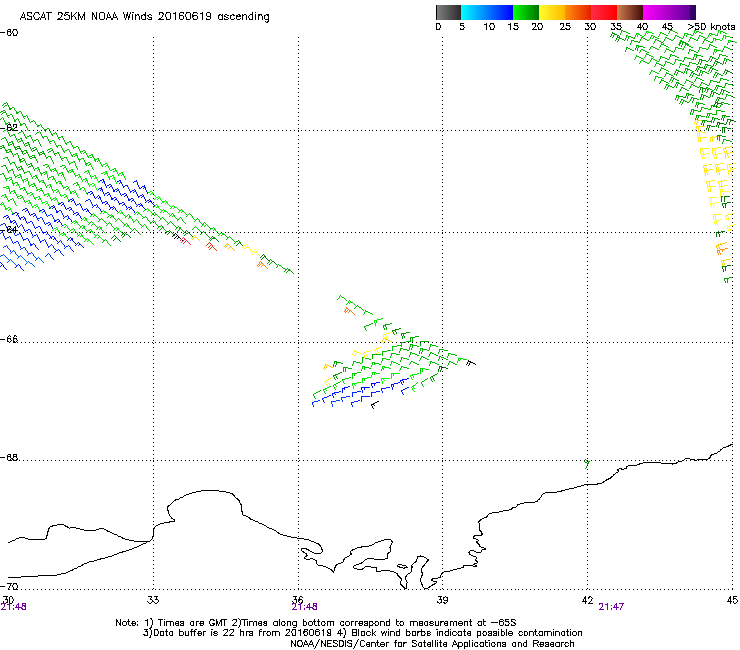Choose the magenta-purple 40–50 knots legend segment

coord(669,12)
